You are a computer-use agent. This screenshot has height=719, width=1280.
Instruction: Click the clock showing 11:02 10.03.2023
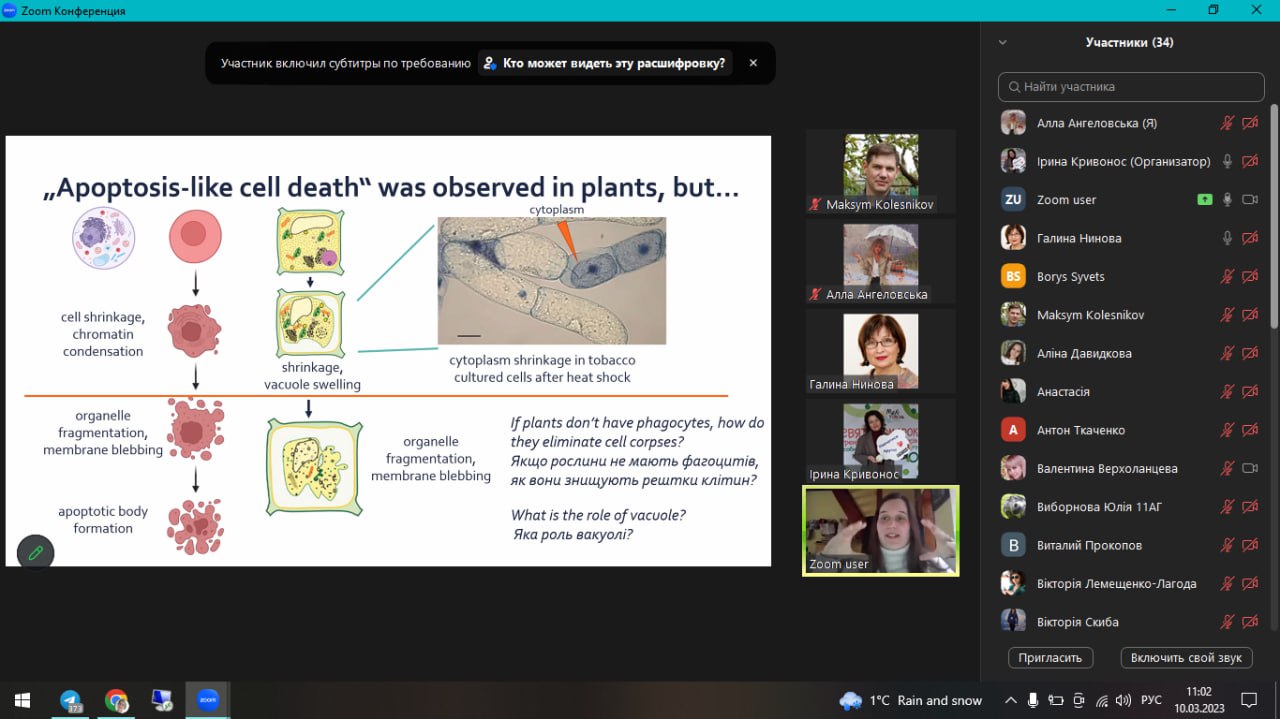[1198, 700]
